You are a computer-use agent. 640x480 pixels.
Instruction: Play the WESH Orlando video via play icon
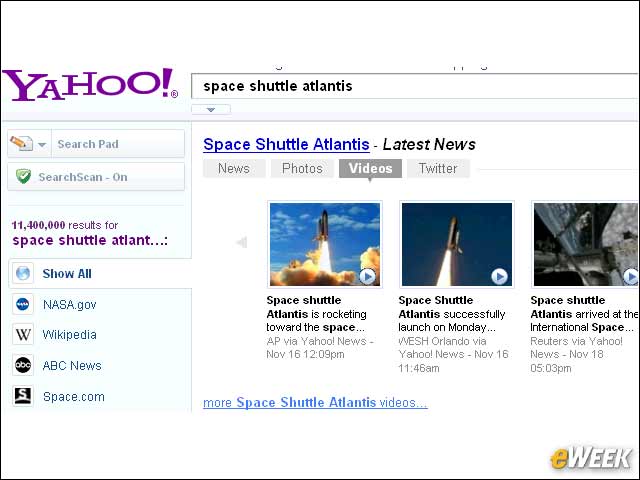[x=499, y=276]
